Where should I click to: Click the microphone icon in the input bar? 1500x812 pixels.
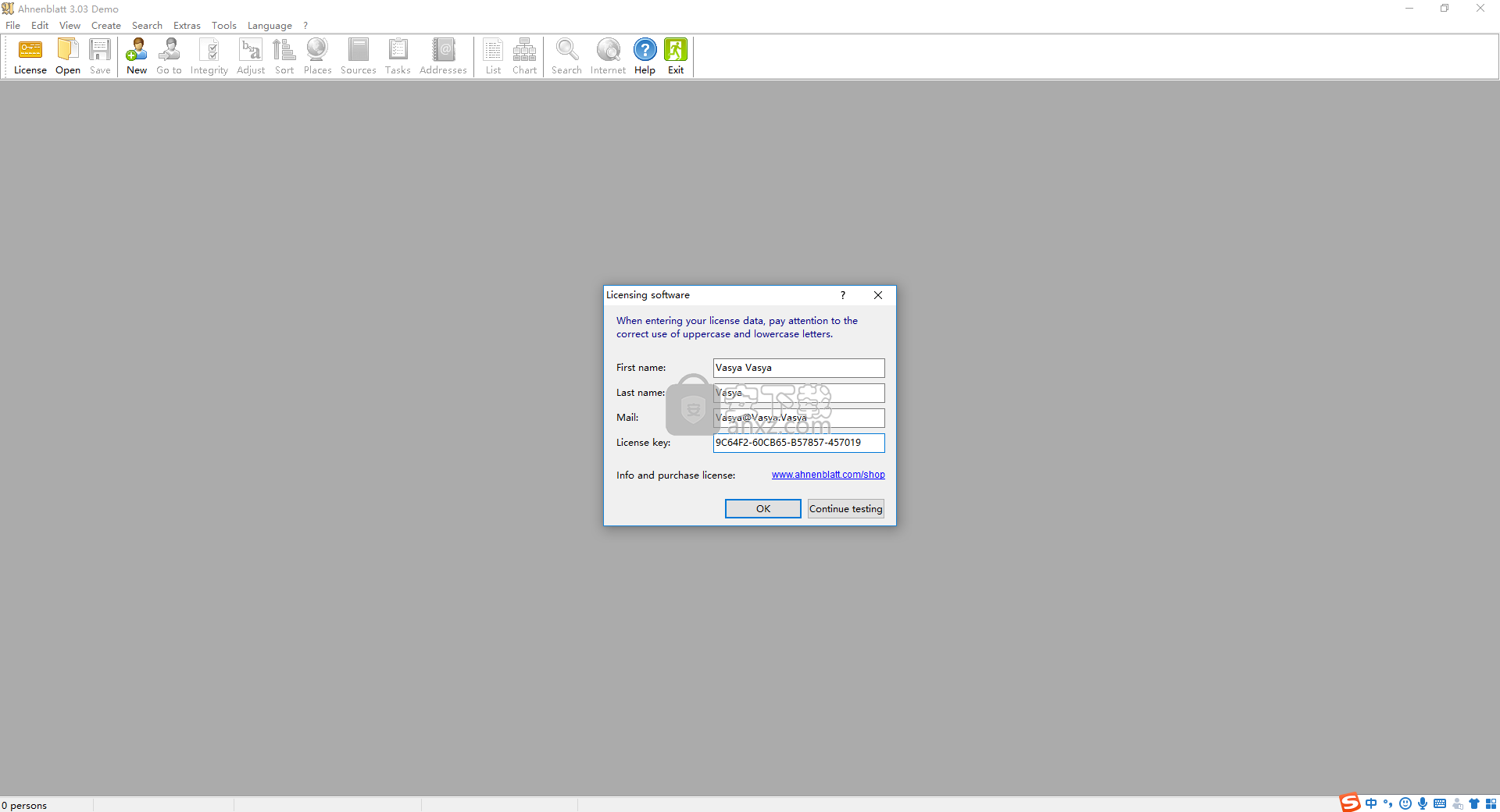(x=1423, y=803)
